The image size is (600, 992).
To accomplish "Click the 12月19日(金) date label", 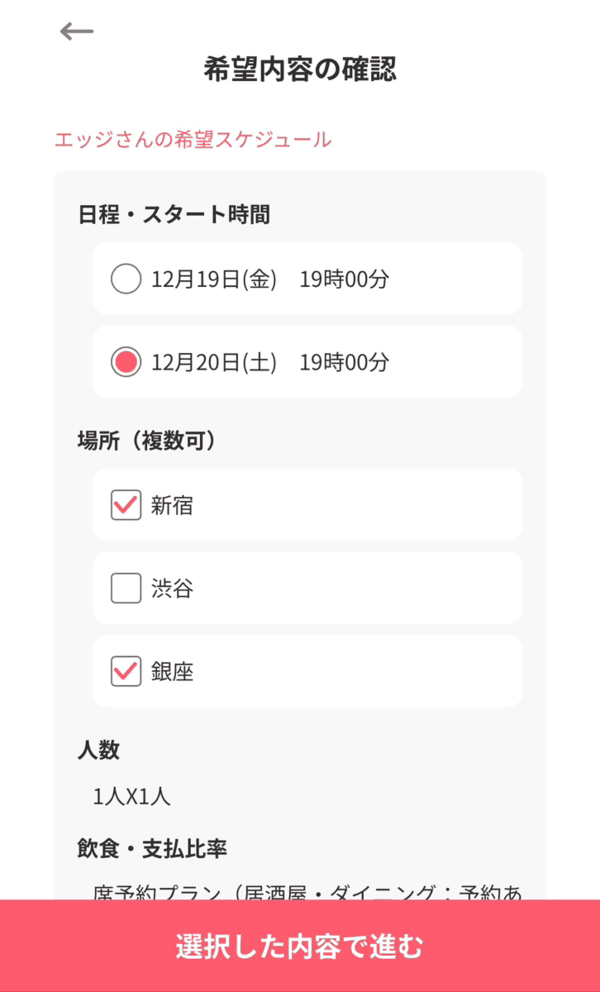I will (x=214, y=279).
